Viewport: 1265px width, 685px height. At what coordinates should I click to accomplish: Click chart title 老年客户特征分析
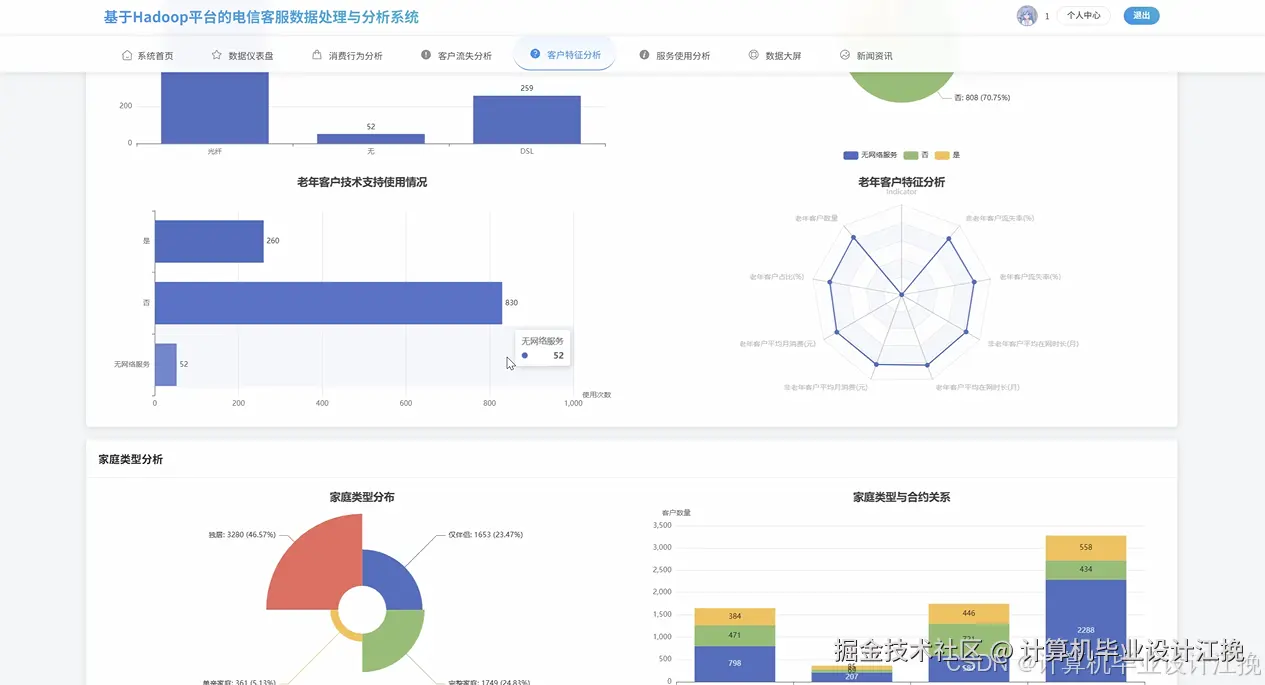[901, 182]
